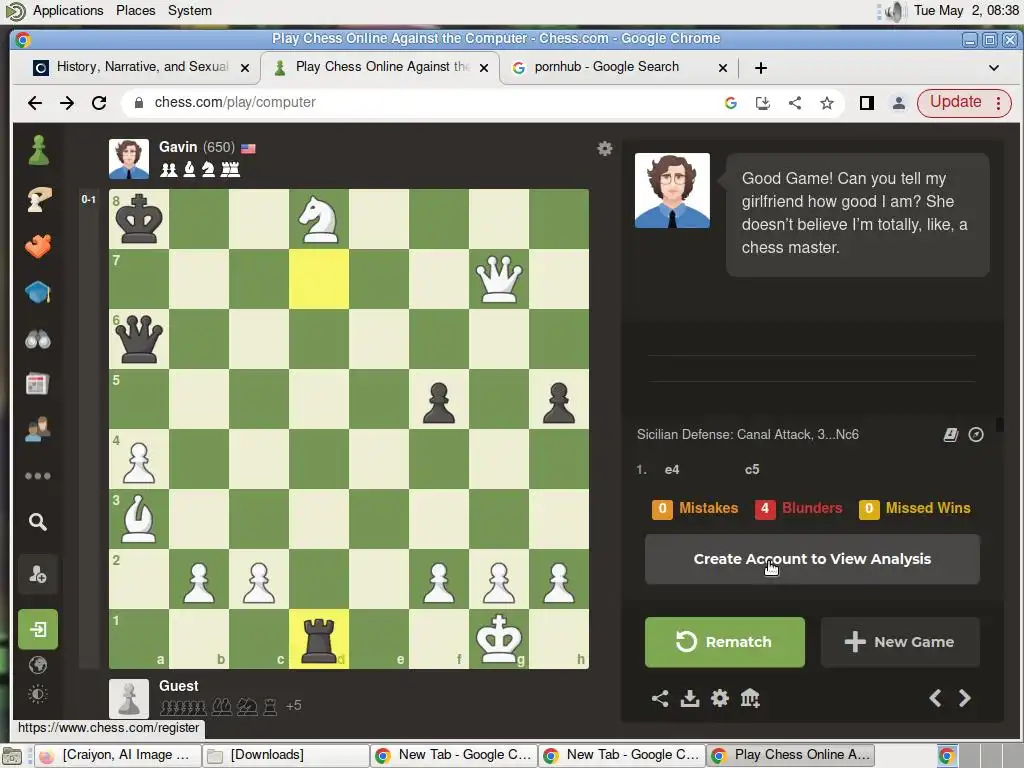
Task: Open a new browser tab
Action: pos(761,67)
